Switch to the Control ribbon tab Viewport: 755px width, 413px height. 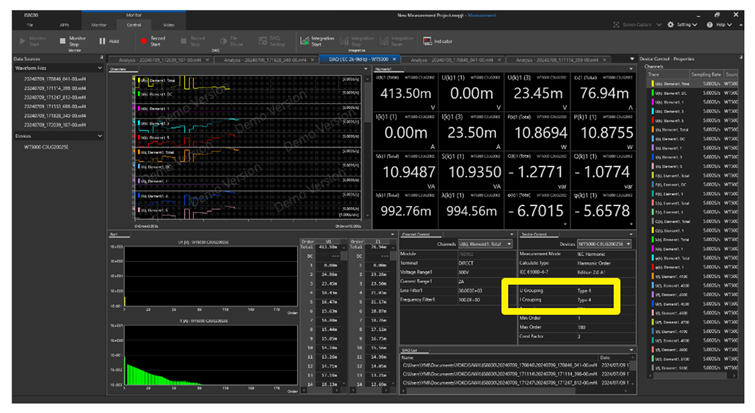(x=134, y=25)
